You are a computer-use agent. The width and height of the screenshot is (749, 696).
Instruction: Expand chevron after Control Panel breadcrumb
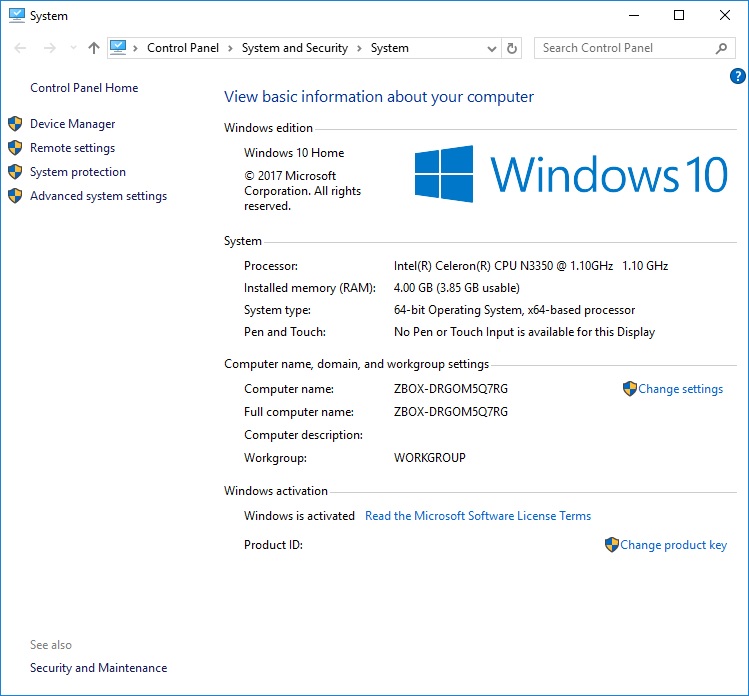[230, 48]
